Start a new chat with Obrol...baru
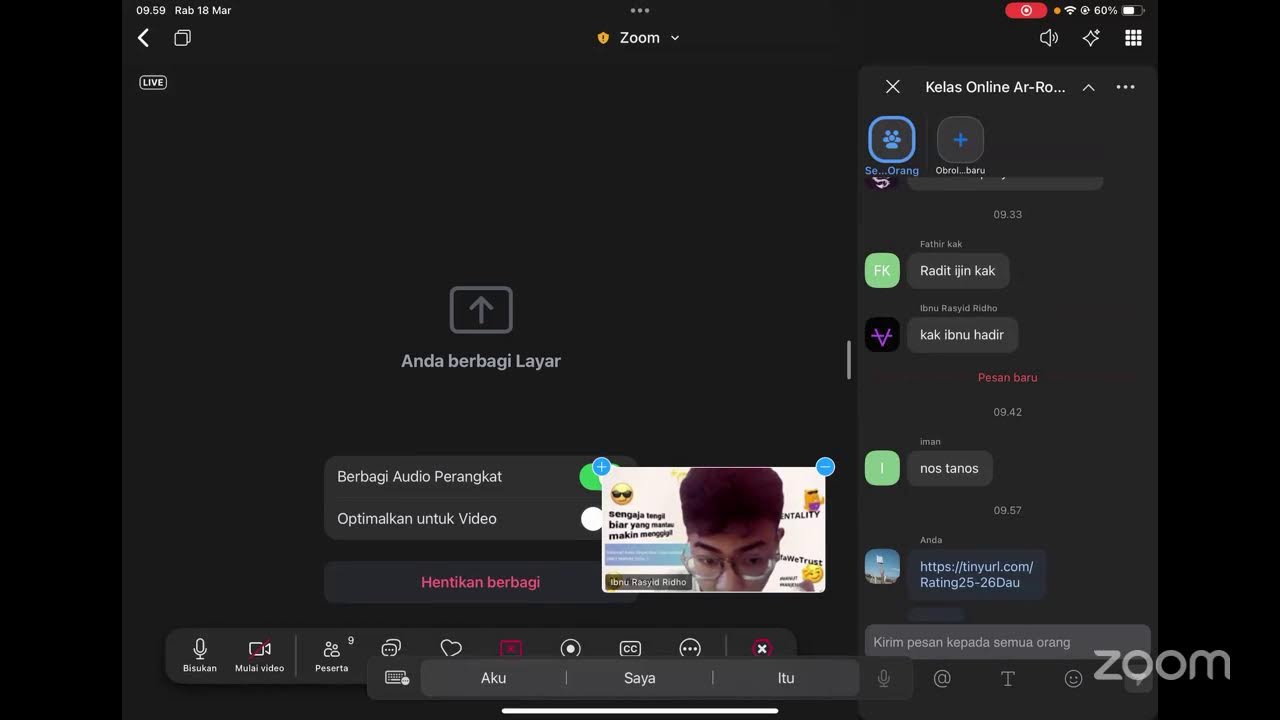 coord(960,146)
